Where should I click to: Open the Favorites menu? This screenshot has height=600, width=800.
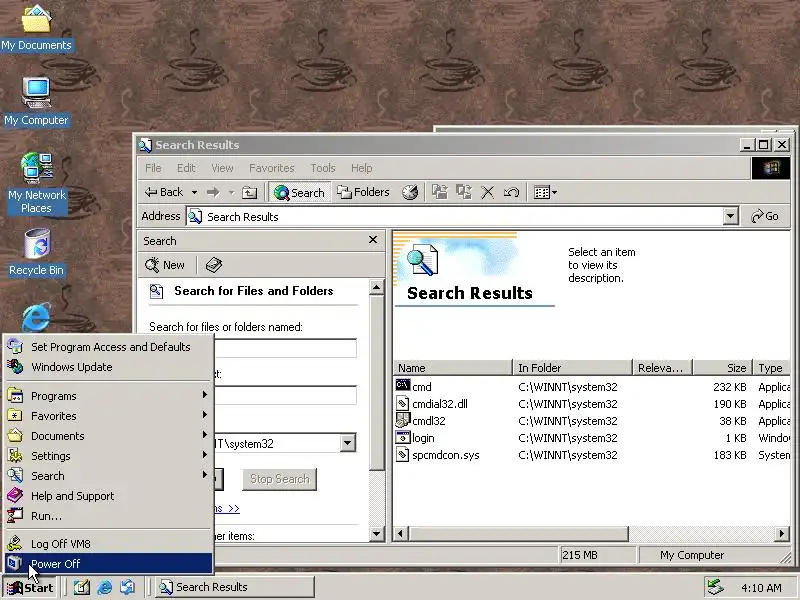tap(271, 168)
